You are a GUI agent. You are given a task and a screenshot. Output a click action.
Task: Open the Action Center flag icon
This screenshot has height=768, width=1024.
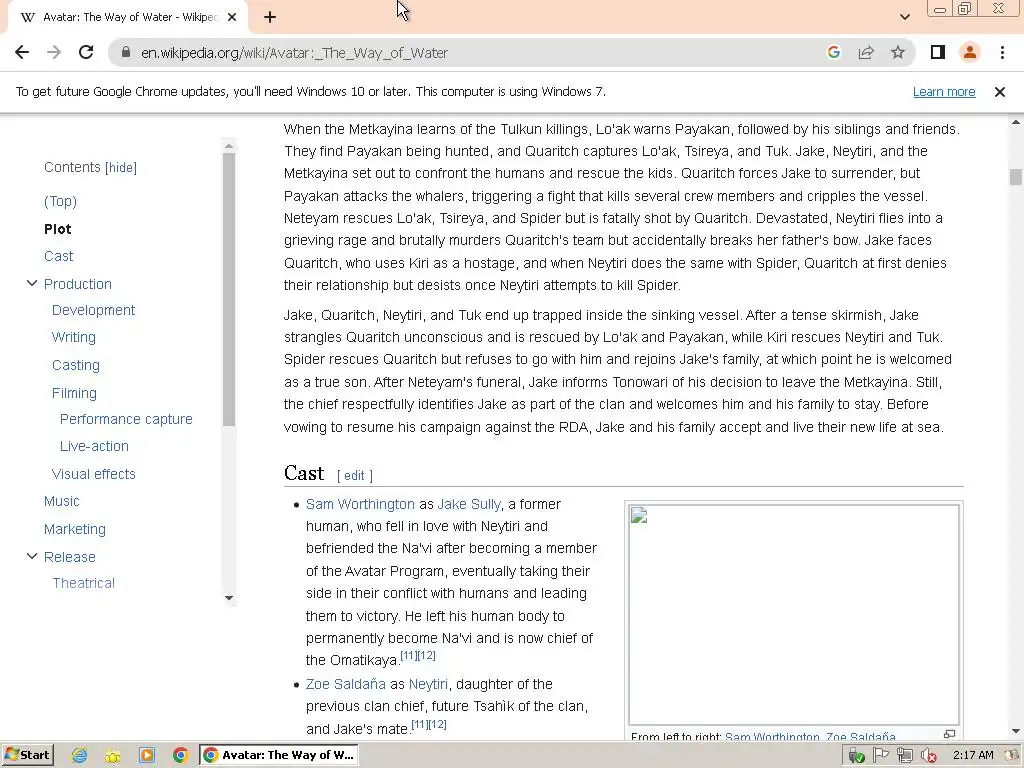point(881,756)
